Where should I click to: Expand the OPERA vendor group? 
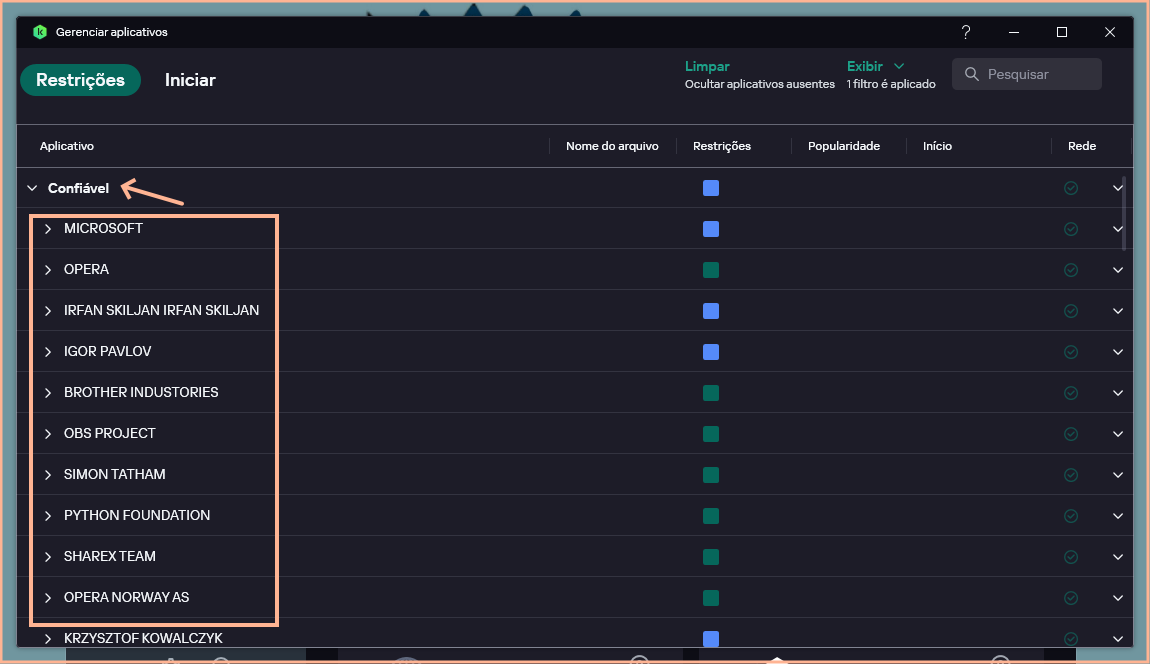click(48, 270)
